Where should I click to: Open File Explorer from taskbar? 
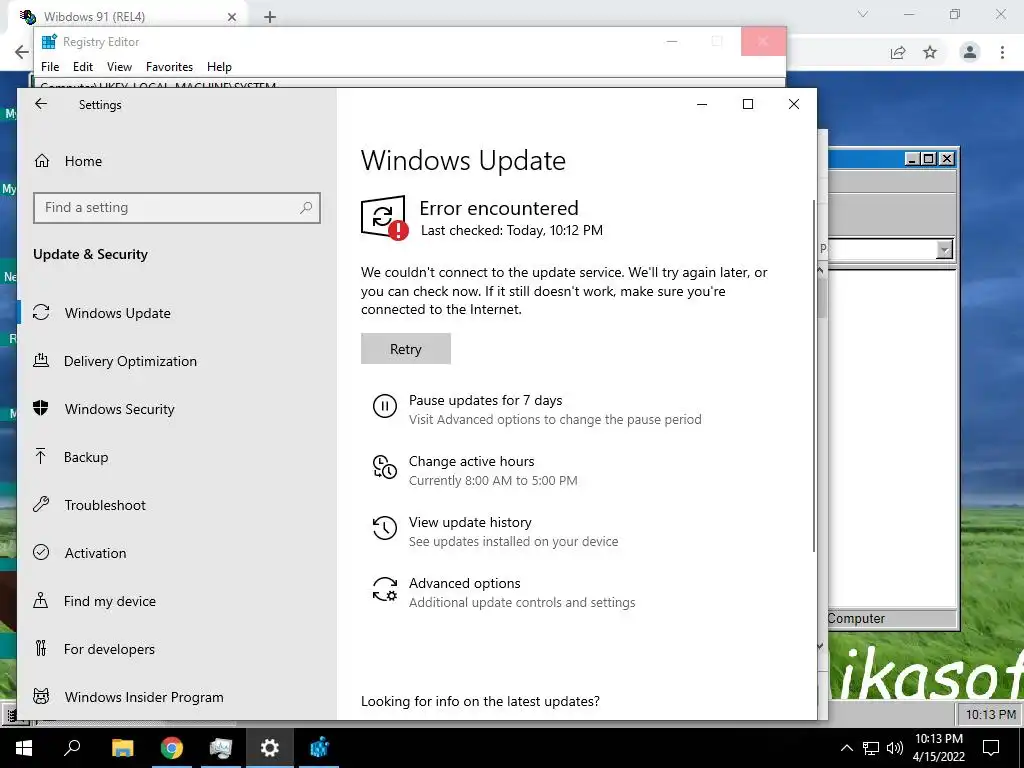pos(122,748)
